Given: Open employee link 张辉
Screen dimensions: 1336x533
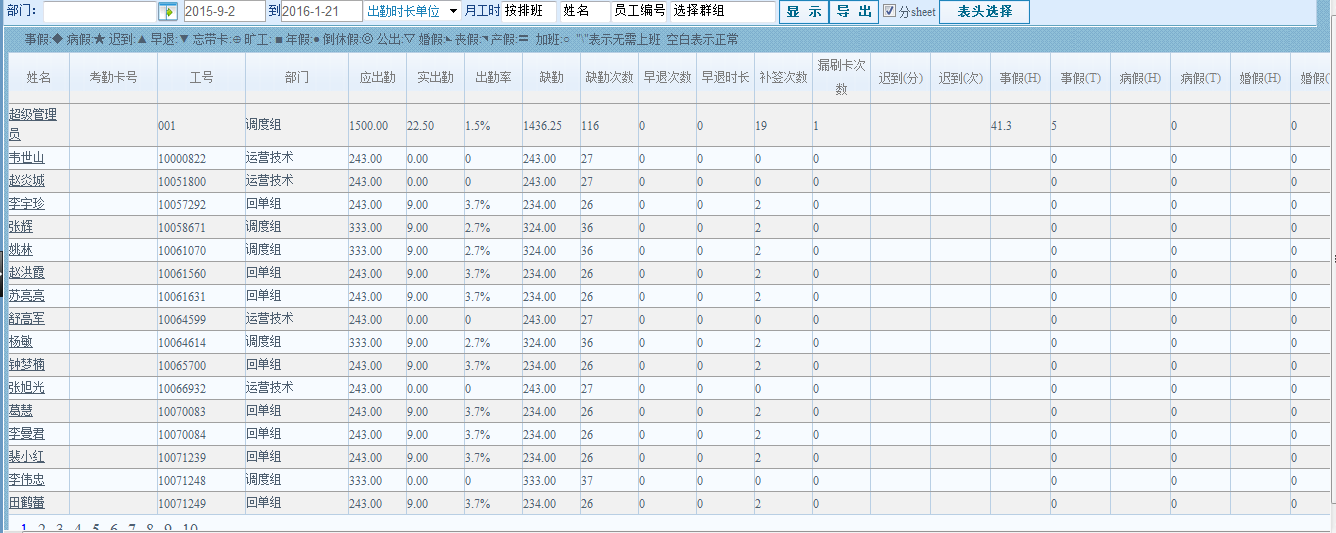Looking at the screenshot, I should [20, 227].
